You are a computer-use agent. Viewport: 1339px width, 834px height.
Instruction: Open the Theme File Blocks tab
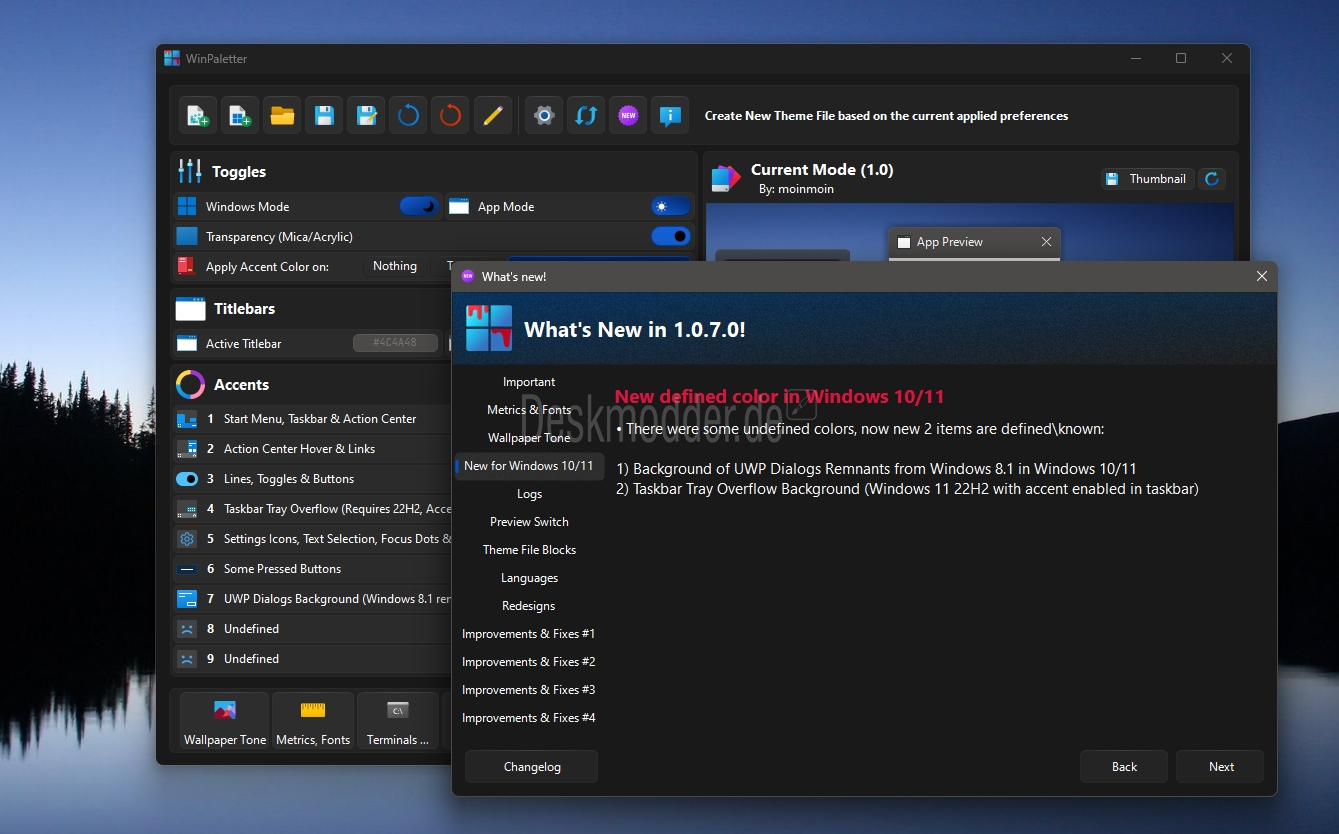click(x=529, y=550)
